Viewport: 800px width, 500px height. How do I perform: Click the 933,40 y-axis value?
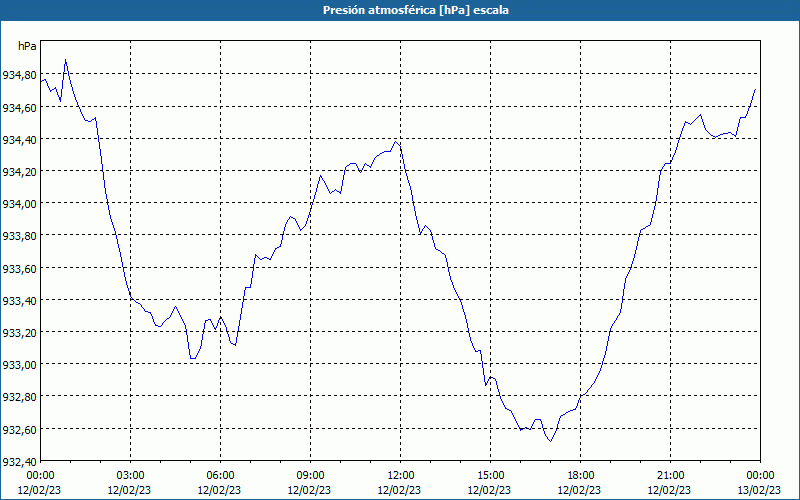tap(19, 301)
